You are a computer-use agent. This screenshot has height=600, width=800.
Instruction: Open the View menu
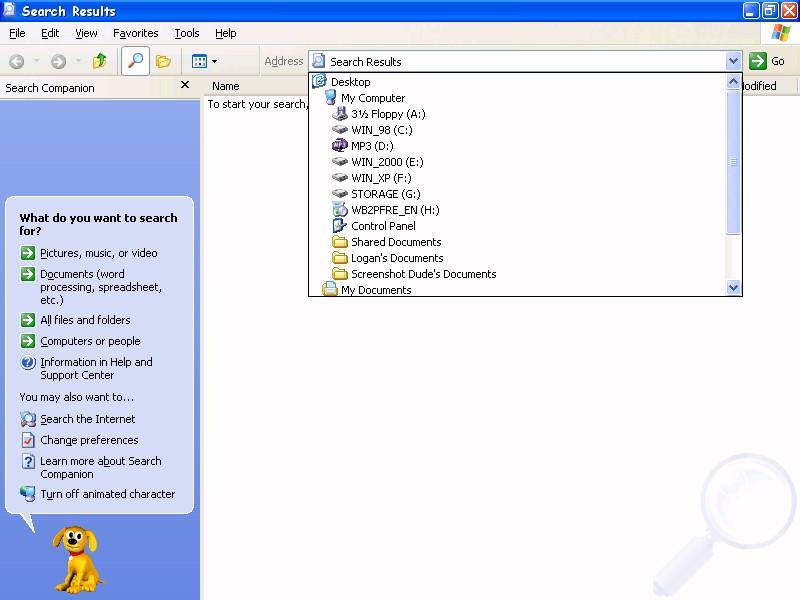(86, 33)
